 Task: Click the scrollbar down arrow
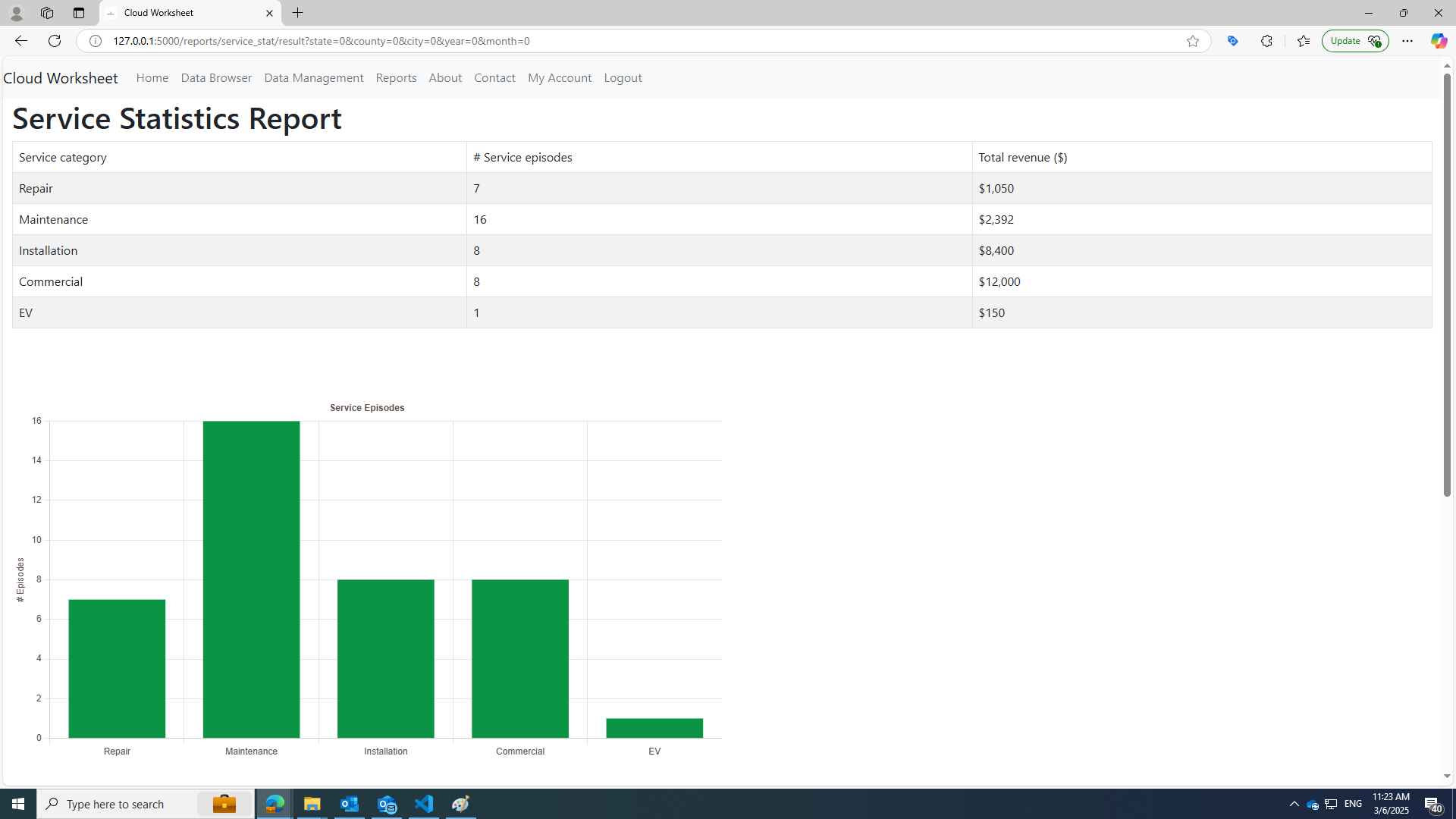1447,776
